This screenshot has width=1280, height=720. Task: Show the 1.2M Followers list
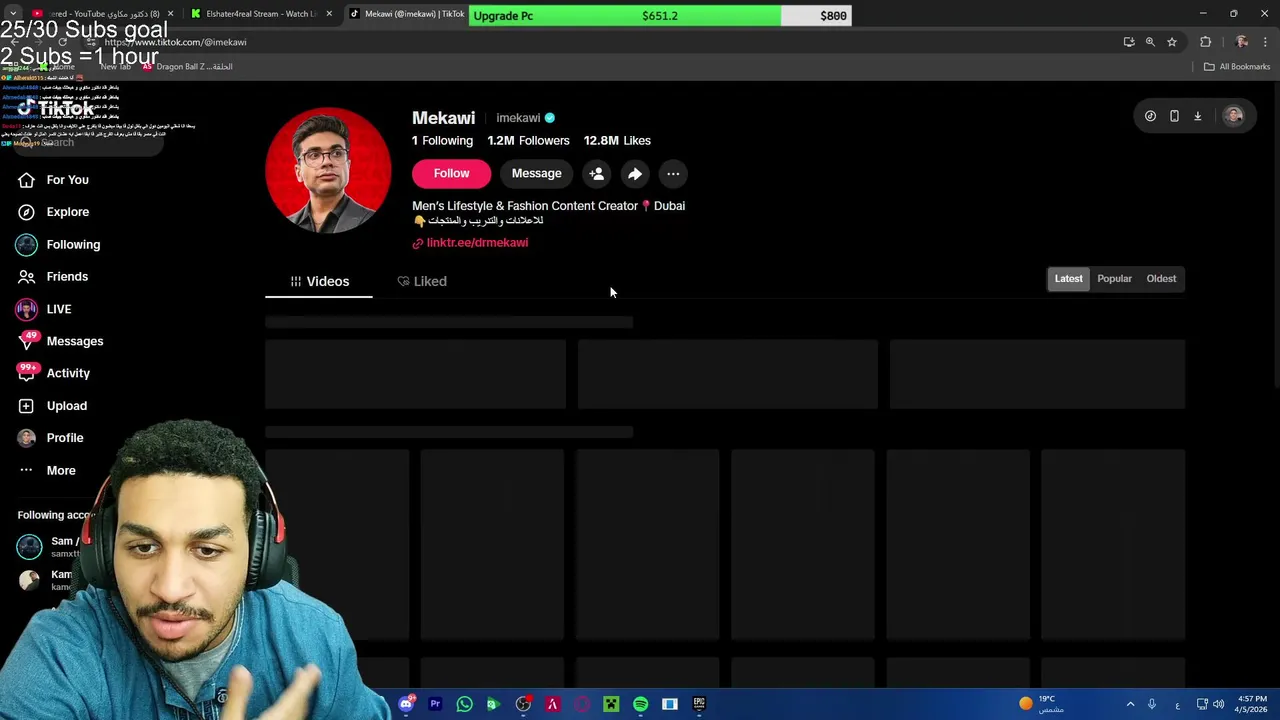point(528,141)
